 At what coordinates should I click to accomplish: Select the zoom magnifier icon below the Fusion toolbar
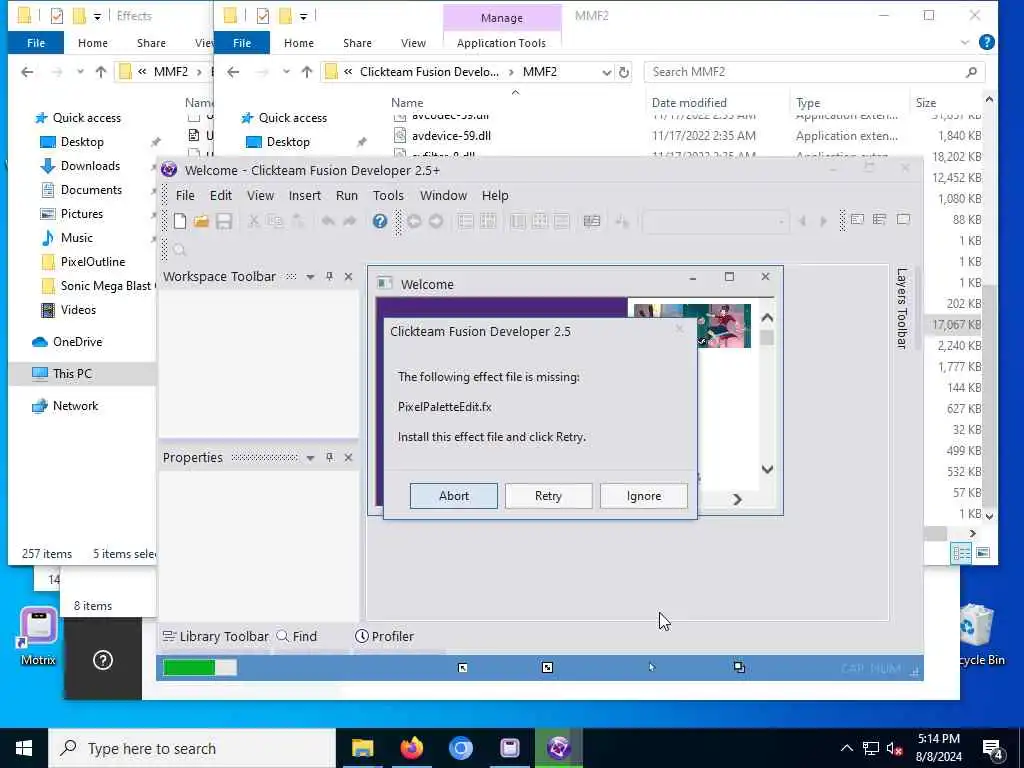tap(180, 249)
